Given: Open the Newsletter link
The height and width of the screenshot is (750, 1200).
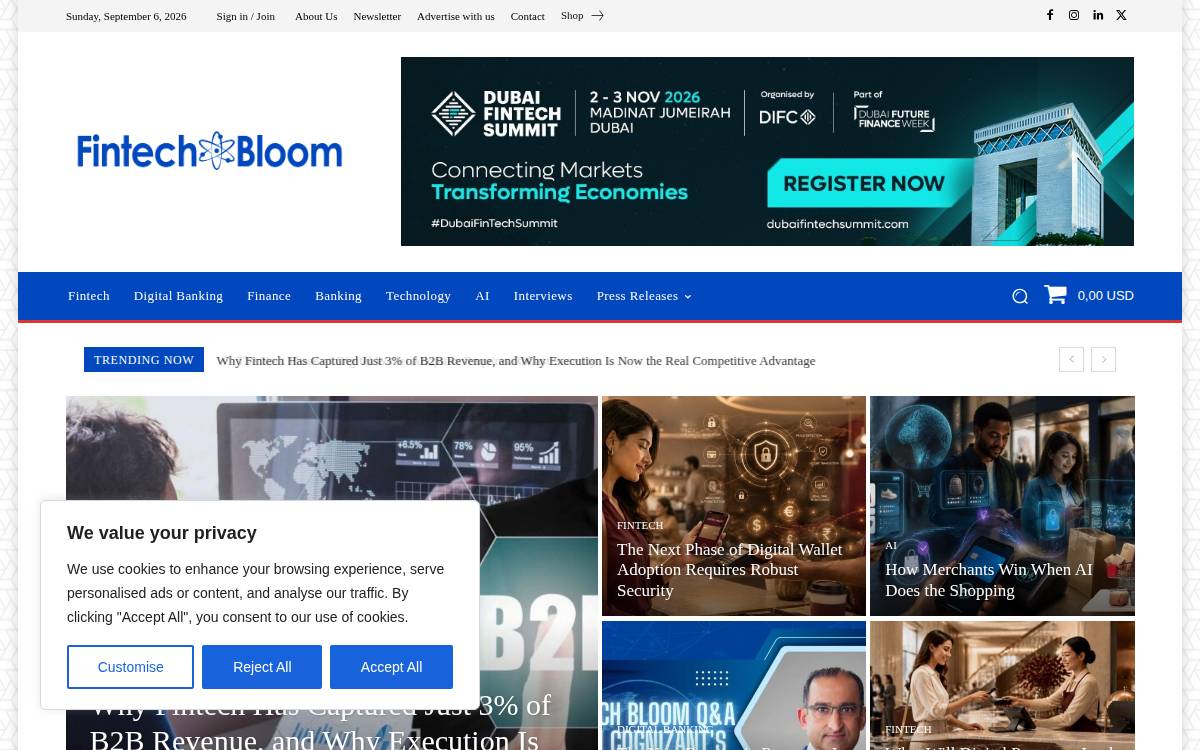Looking at the screenshot, I should [377, 16].
